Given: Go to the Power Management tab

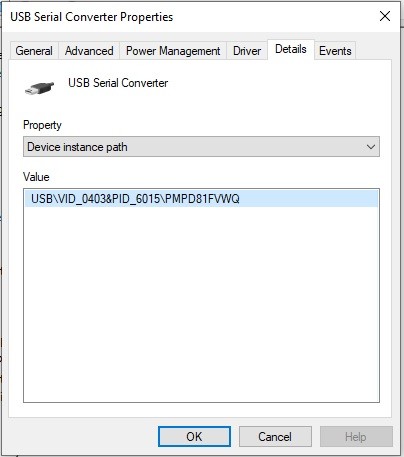Looking at the screenshot, I should 173,51.
